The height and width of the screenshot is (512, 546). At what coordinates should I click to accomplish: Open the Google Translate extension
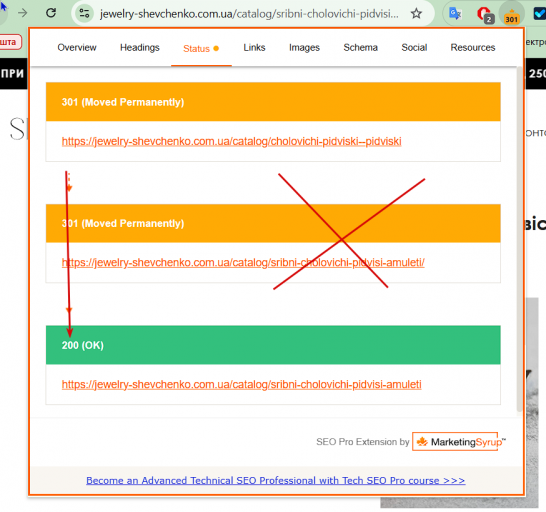coord(455,14)
